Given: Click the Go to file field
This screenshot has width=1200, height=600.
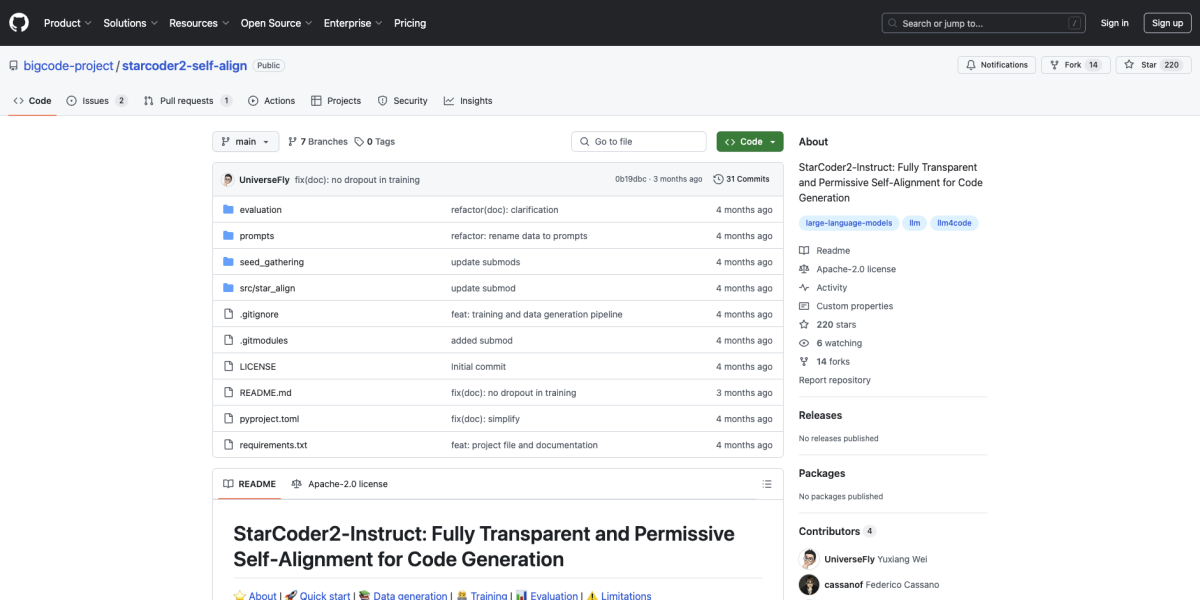Looking at the screenshot, I should click(639, 142).
